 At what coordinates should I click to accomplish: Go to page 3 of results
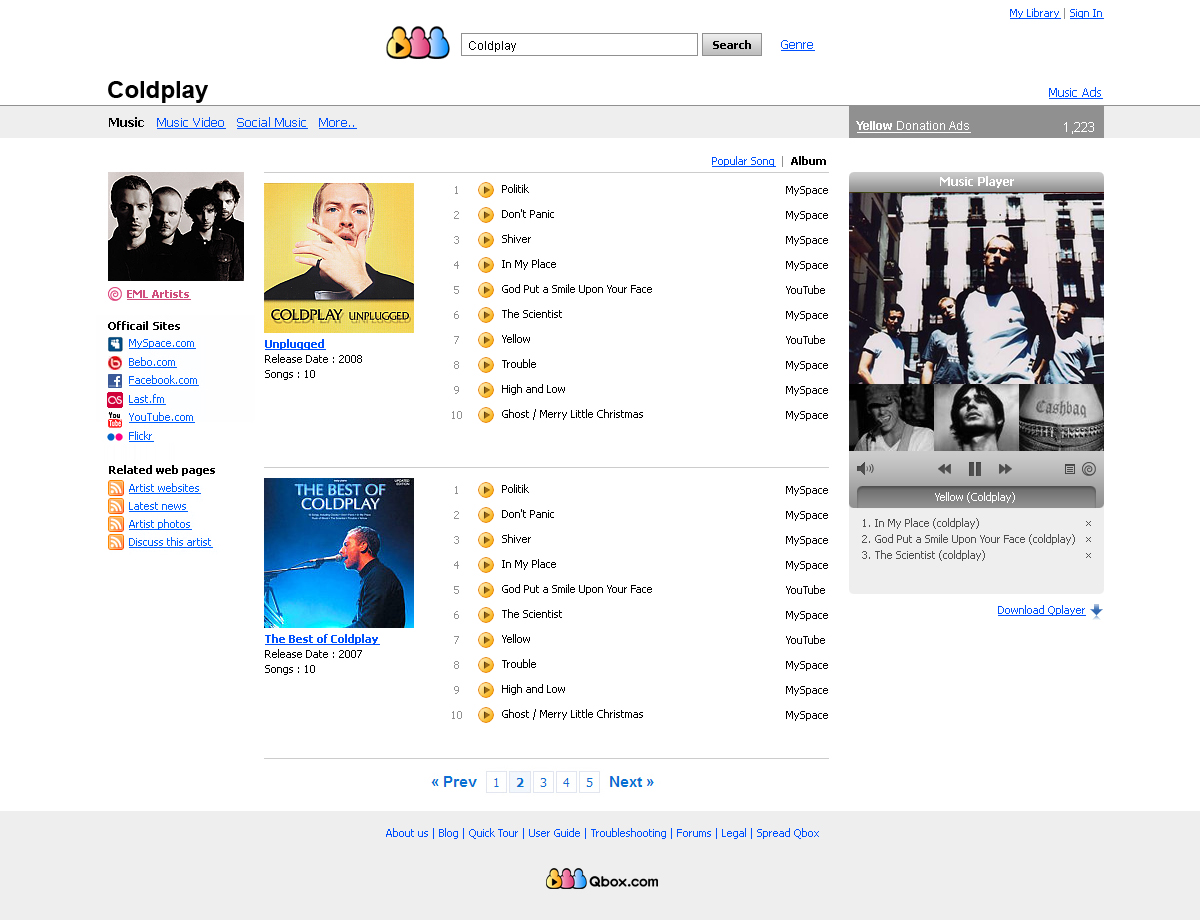(x=543, y=782)
